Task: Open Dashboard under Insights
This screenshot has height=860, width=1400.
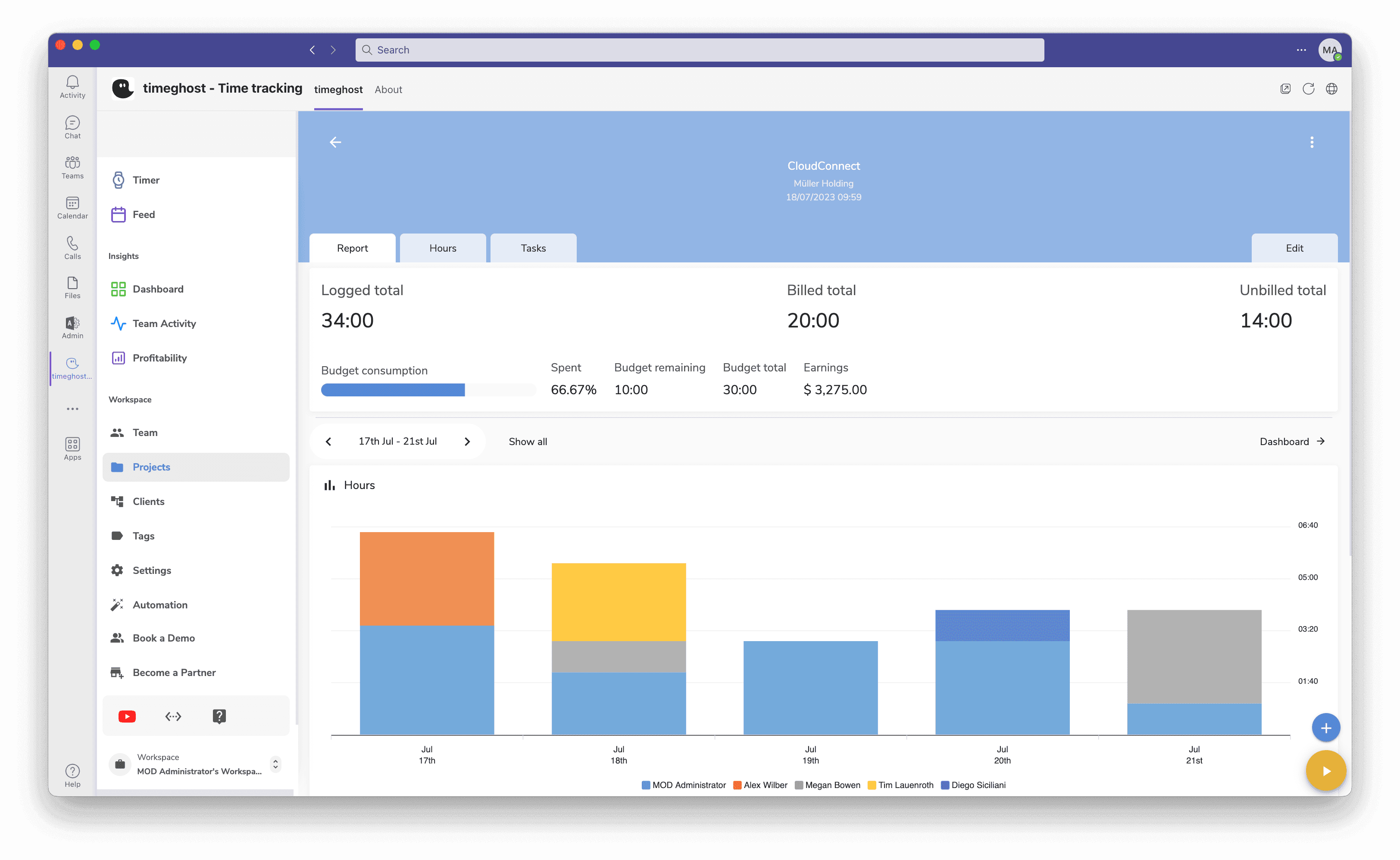Action: tap(196, 289)
